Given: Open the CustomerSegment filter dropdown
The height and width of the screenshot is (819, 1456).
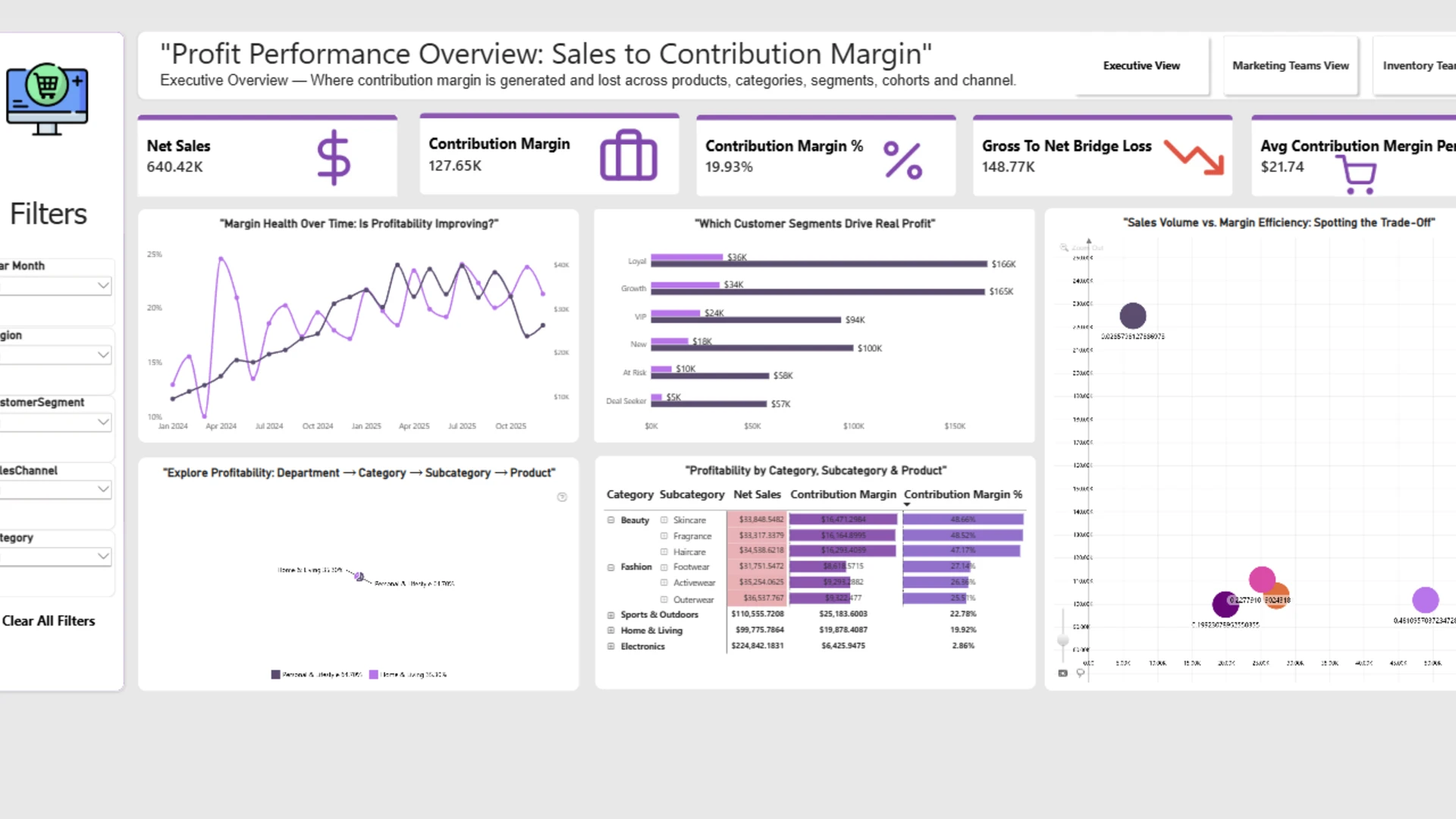Looking at the screenshot, I should (x=103, y=422).
